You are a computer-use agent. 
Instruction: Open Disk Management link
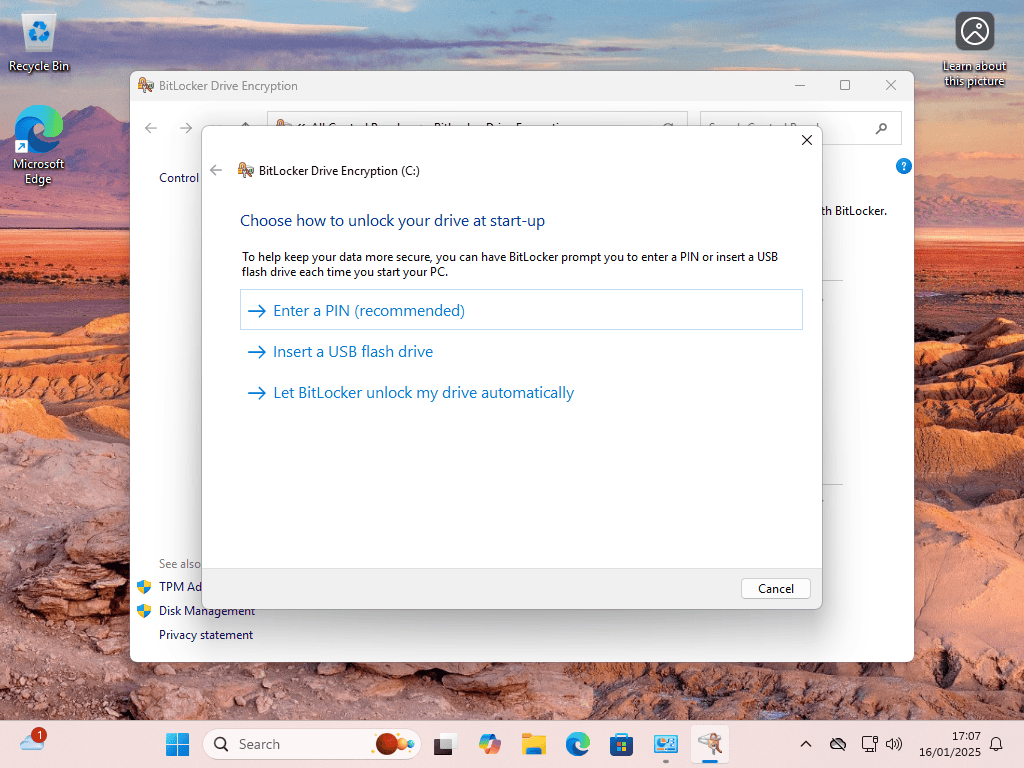[206, 611]
